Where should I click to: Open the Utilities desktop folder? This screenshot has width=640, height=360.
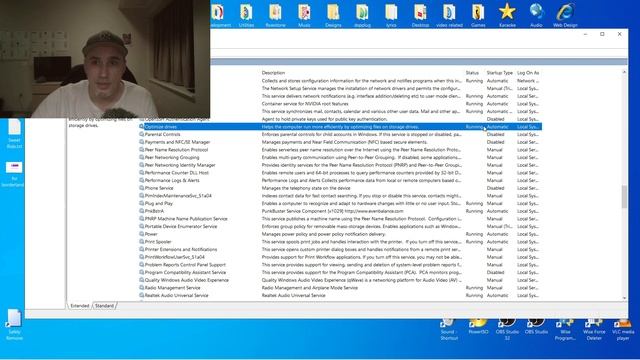(x=246, y=15)
